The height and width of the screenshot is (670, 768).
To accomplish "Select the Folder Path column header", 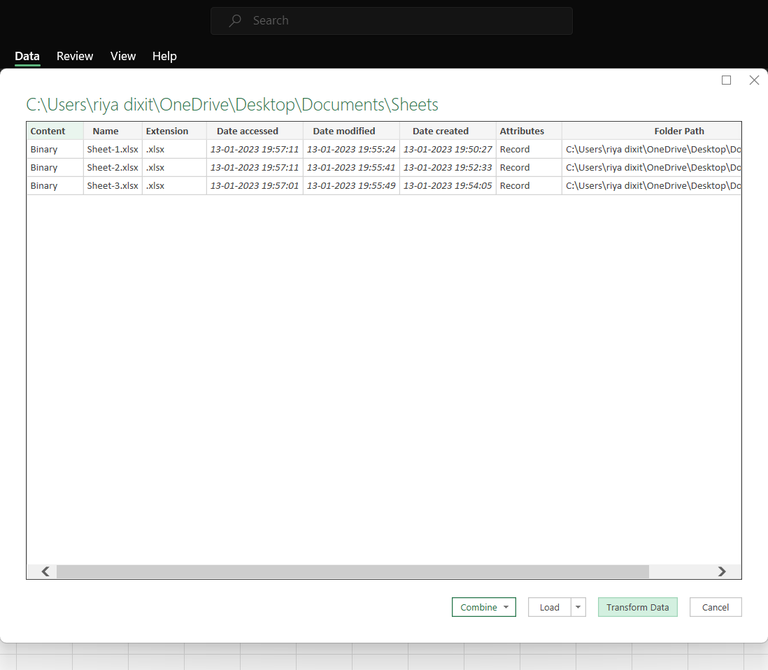I will tap(651, 131).
